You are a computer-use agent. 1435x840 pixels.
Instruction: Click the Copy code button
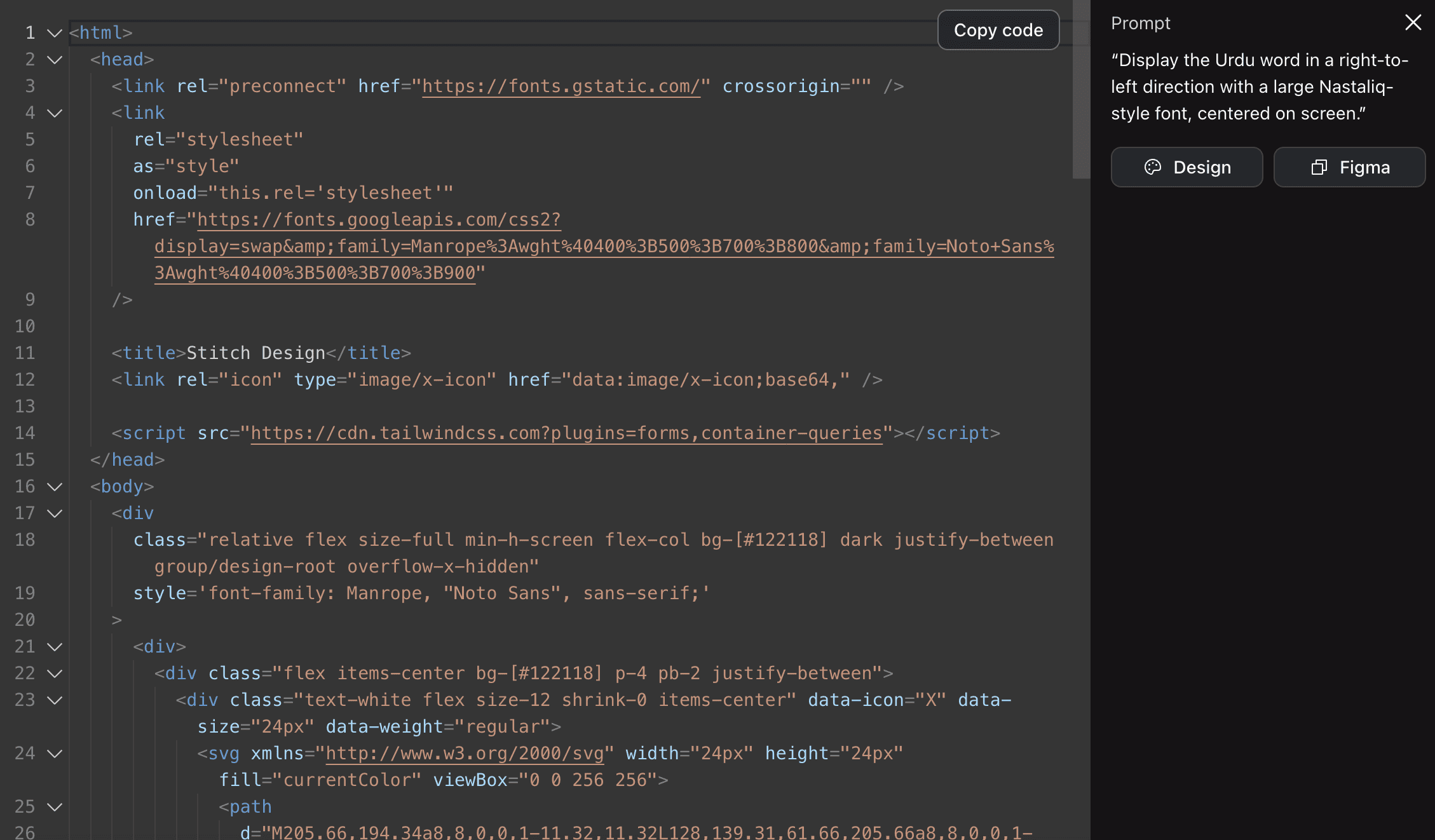tap(998, 30)
